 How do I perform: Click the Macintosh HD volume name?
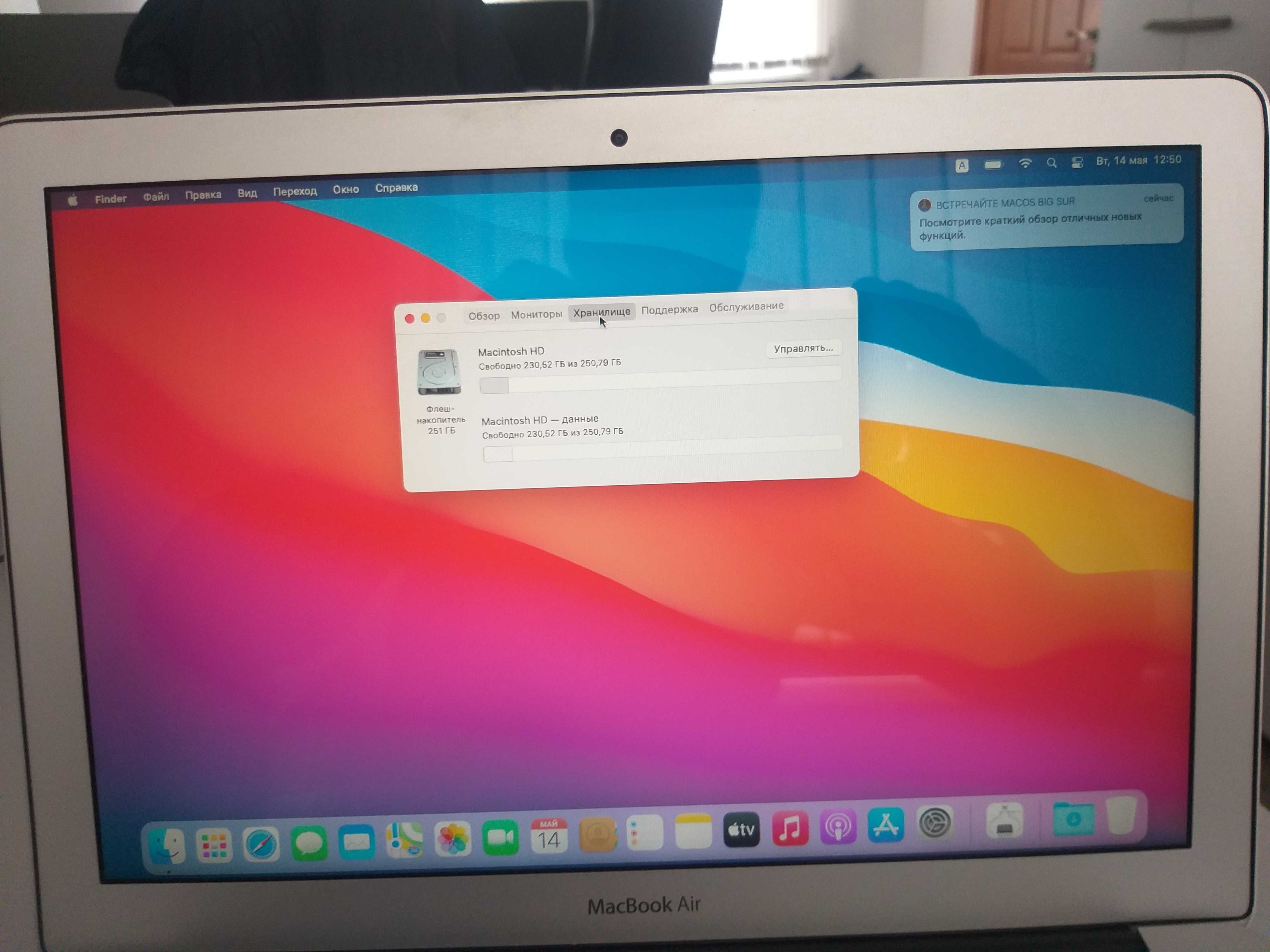(511, 352)
